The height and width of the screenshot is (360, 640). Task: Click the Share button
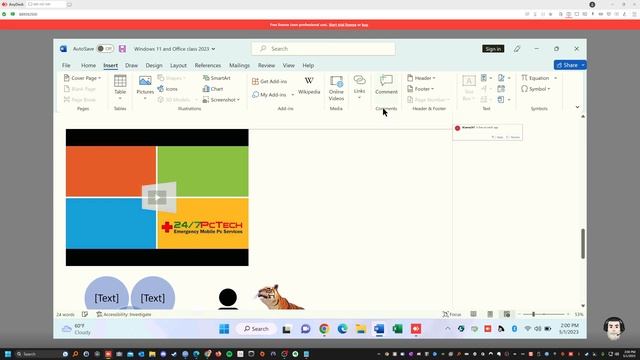[x=567, y=65]
